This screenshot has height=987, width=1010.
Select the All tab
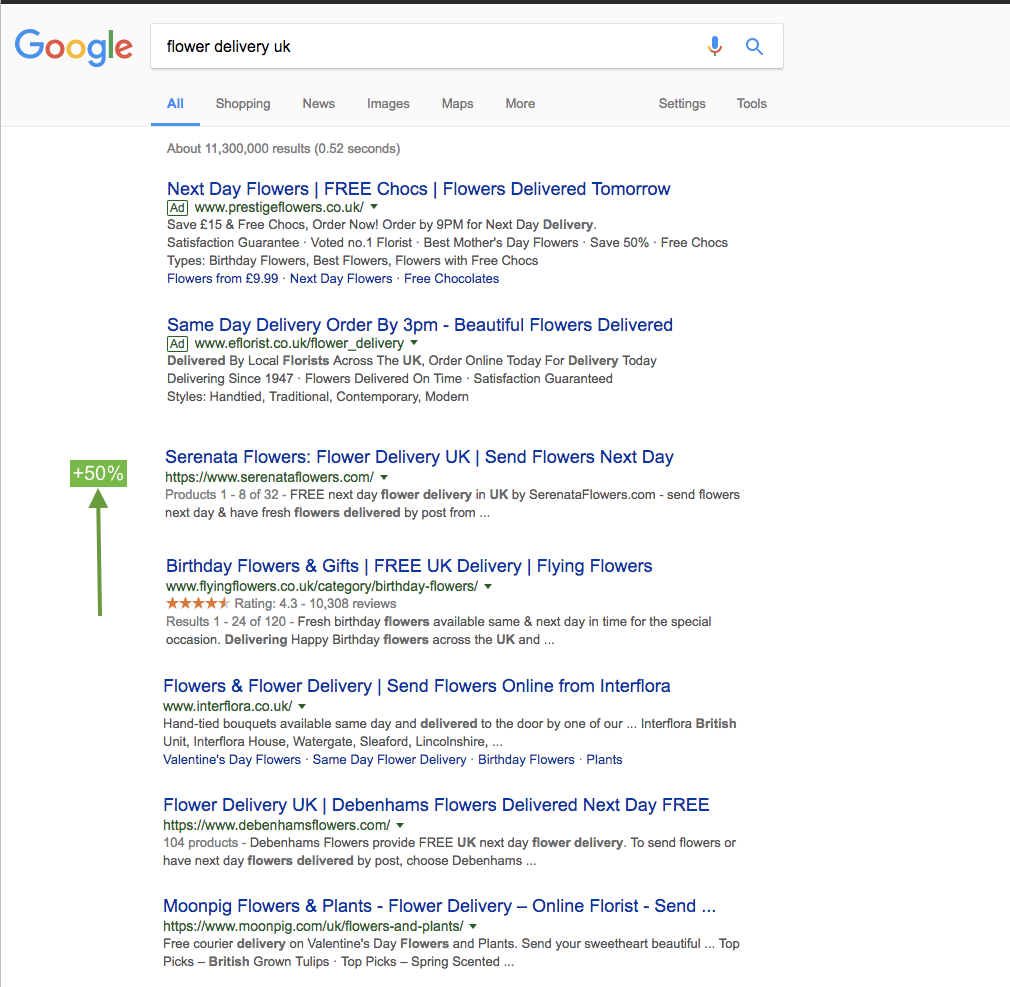[x=175, y=104]
